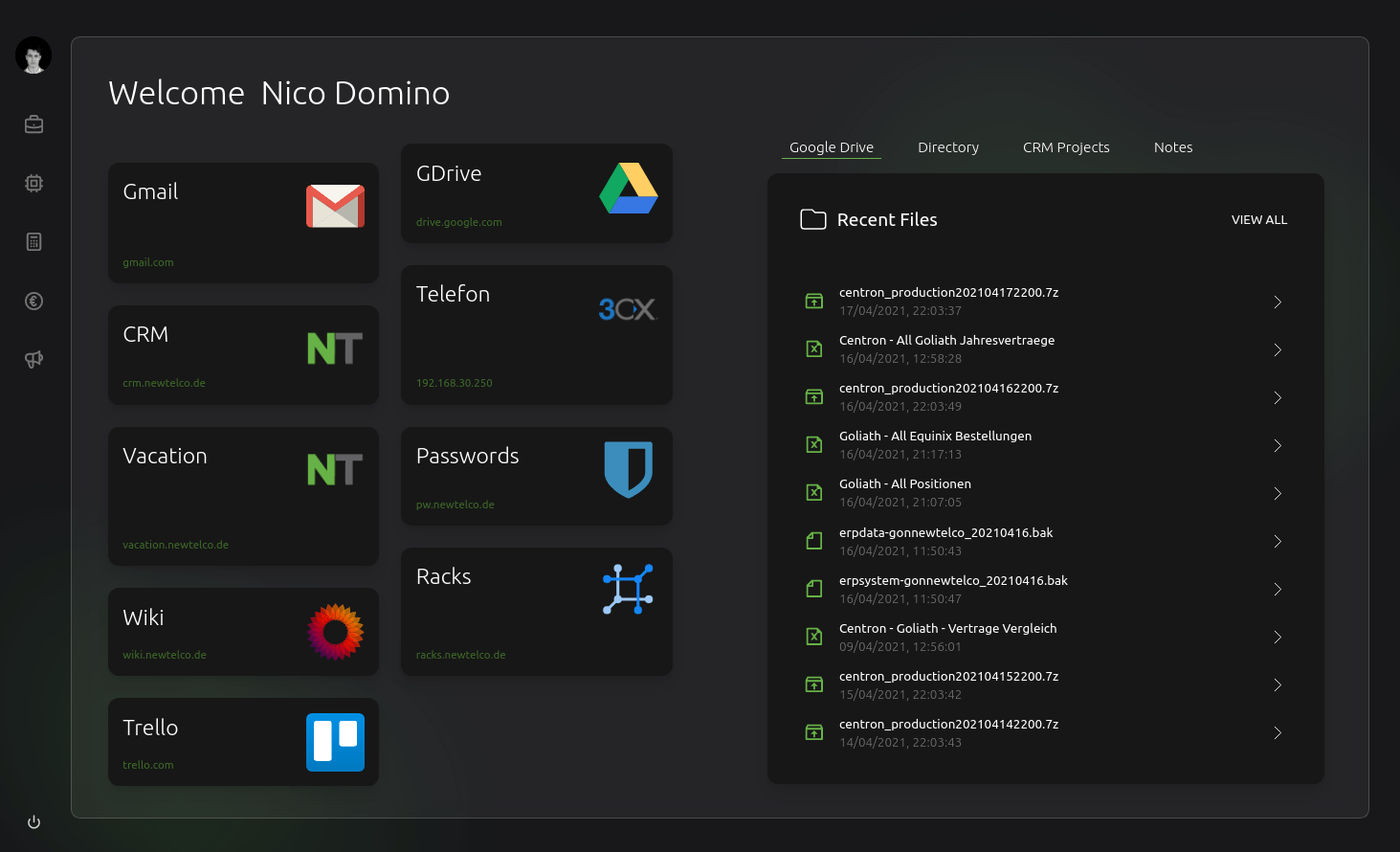Open the file Goliath - All Equinix Bestellungen
The image size is (1400, 852).
935,437
